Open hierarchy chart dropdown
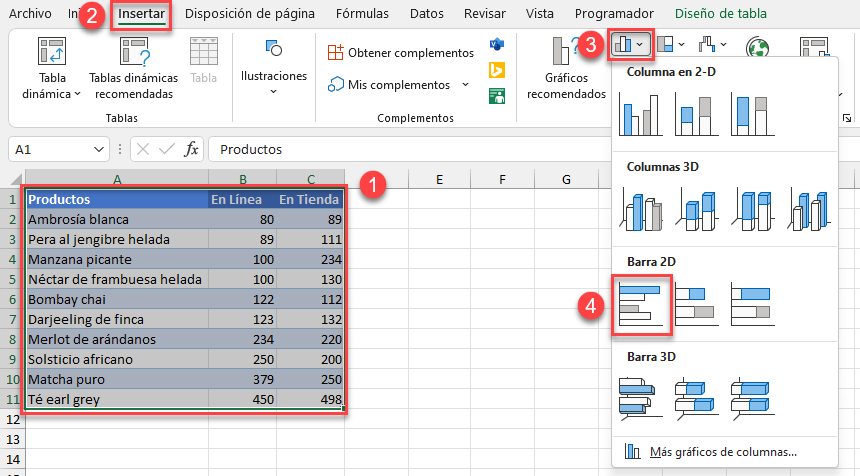The width and height of the screenshot is (860, 476). tap(671, 44)
